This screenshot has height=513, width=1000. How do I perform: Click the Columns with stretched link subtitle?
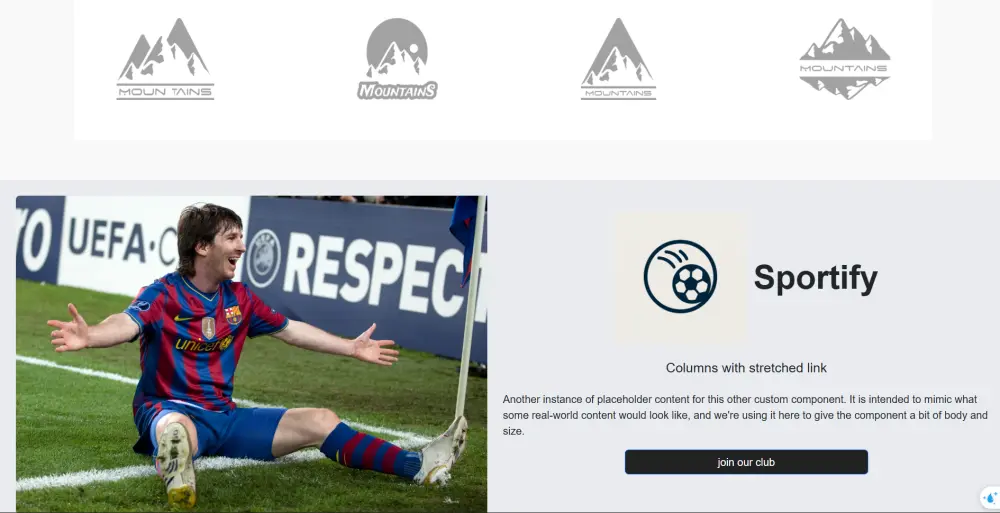point(746,368)
